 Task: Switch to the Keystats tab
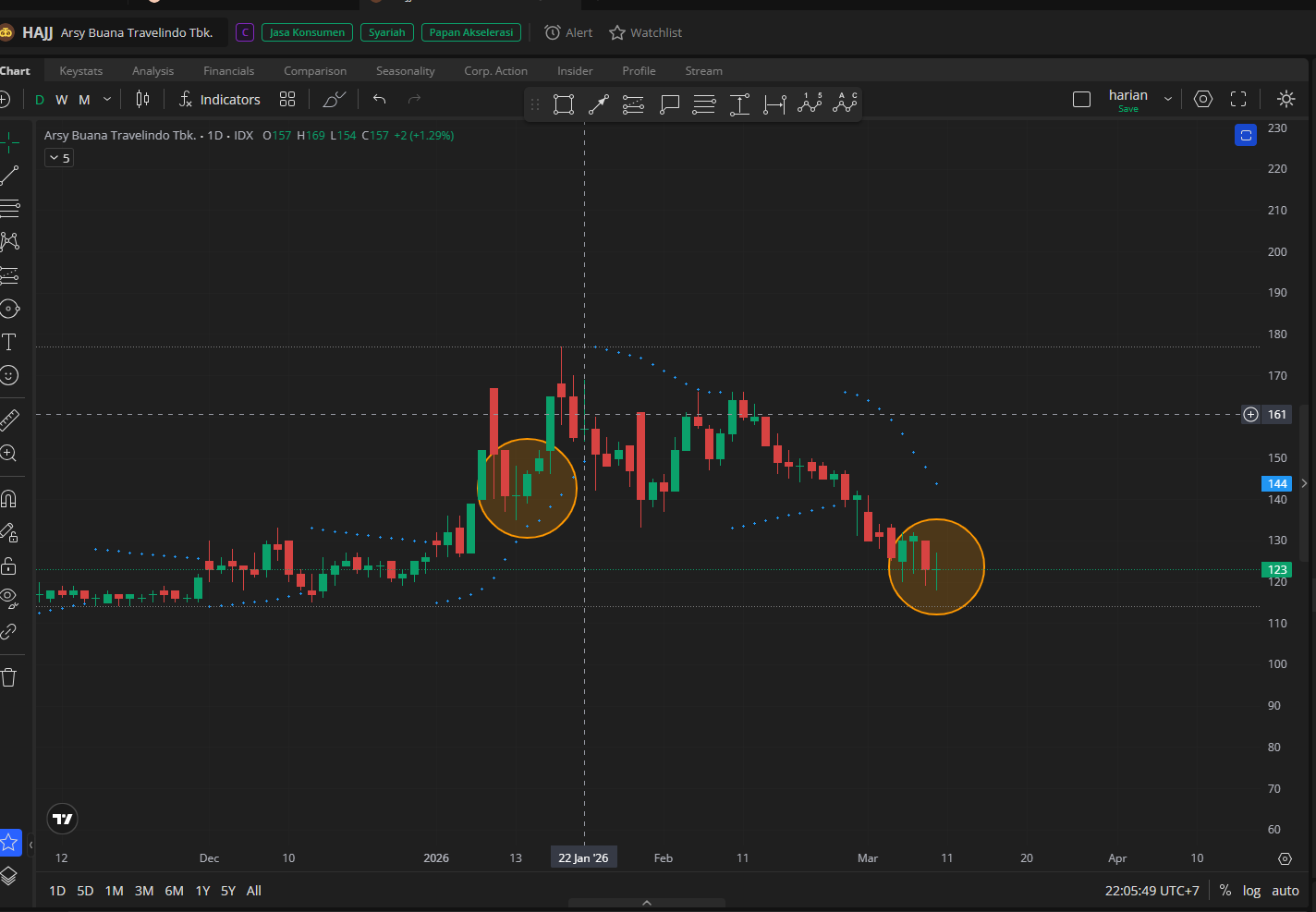coord(81,71)
